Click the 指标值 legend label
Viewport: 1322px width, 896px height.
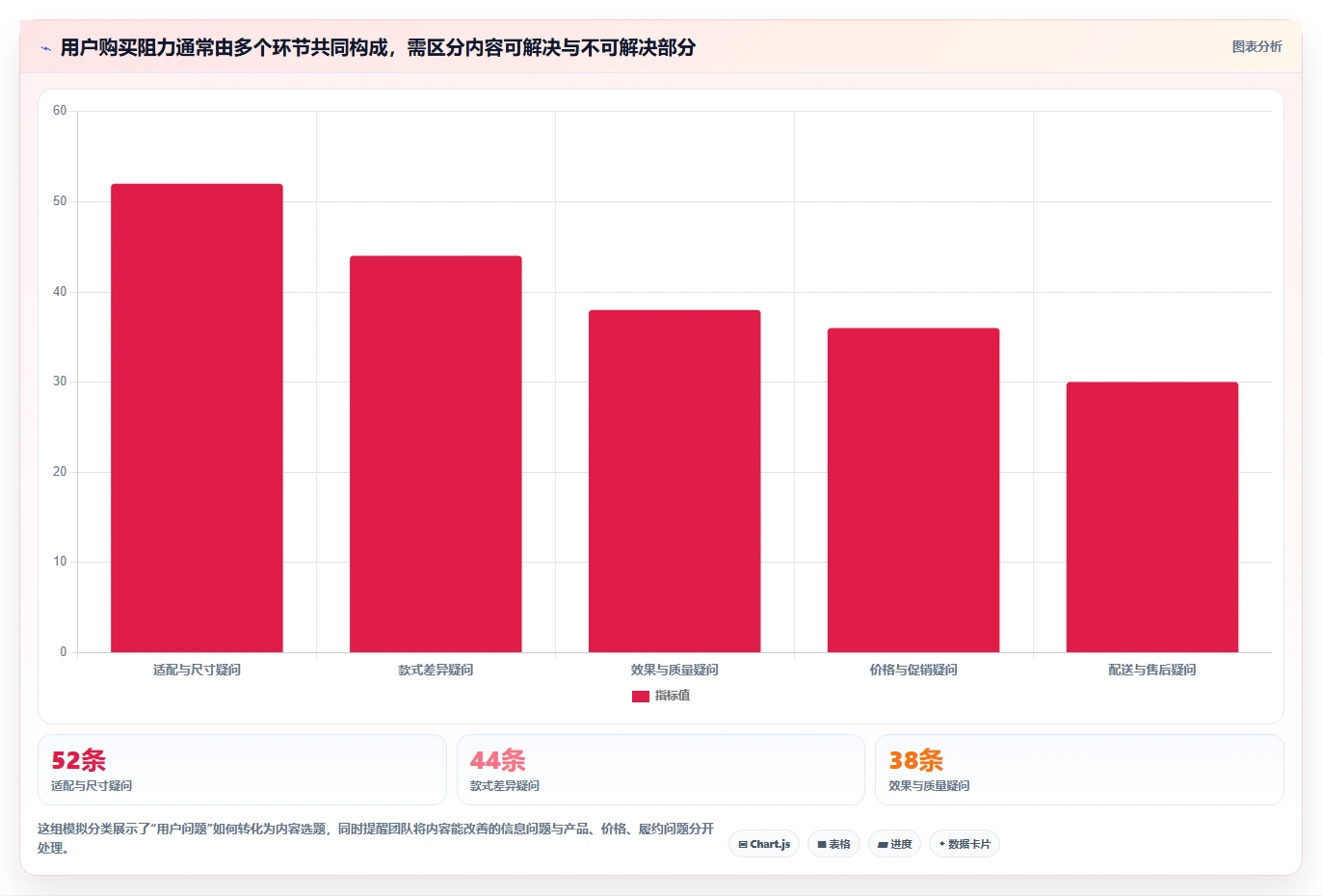point(673,696)
